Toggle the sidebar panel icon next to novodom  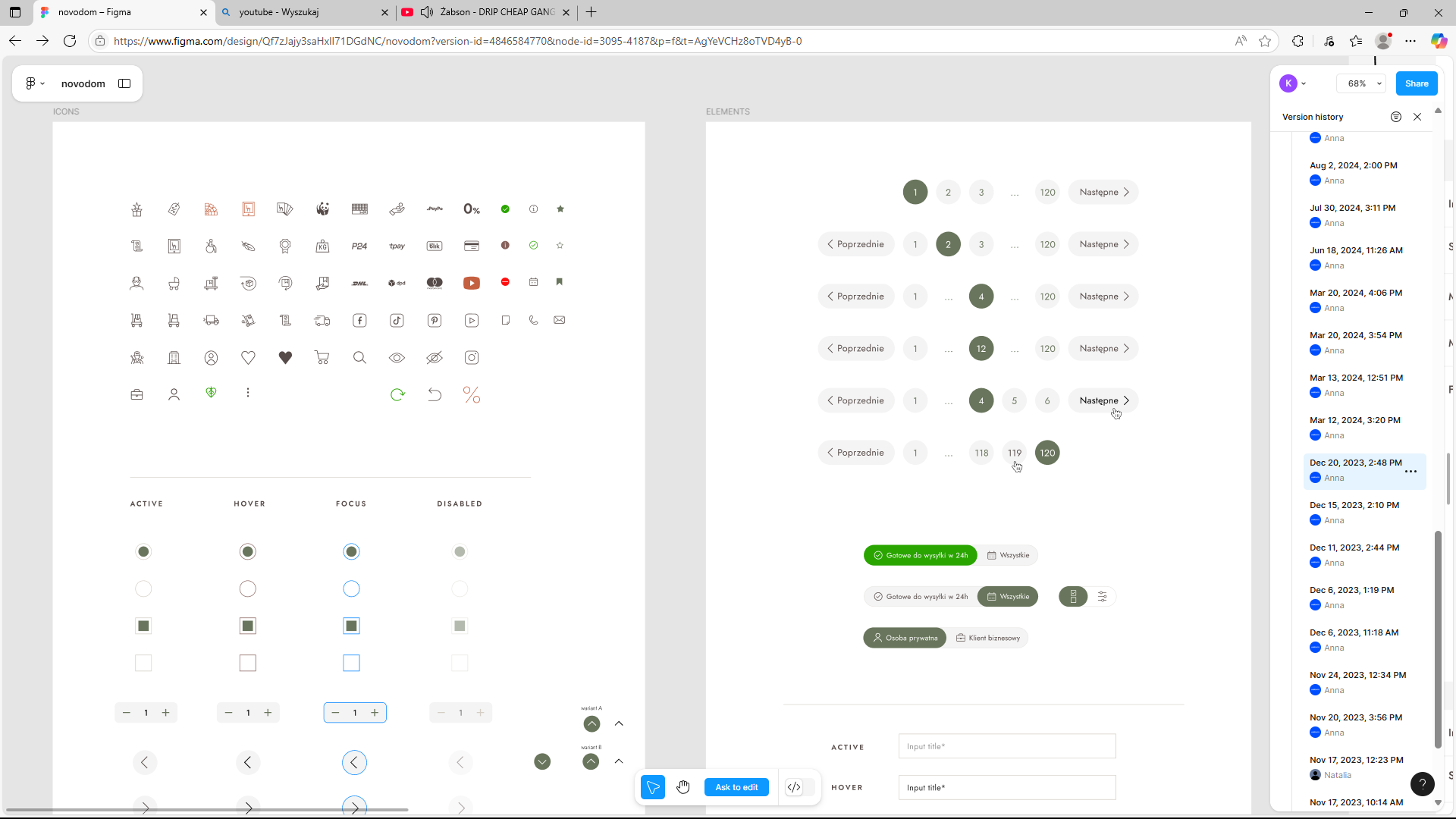click(124, 83)
